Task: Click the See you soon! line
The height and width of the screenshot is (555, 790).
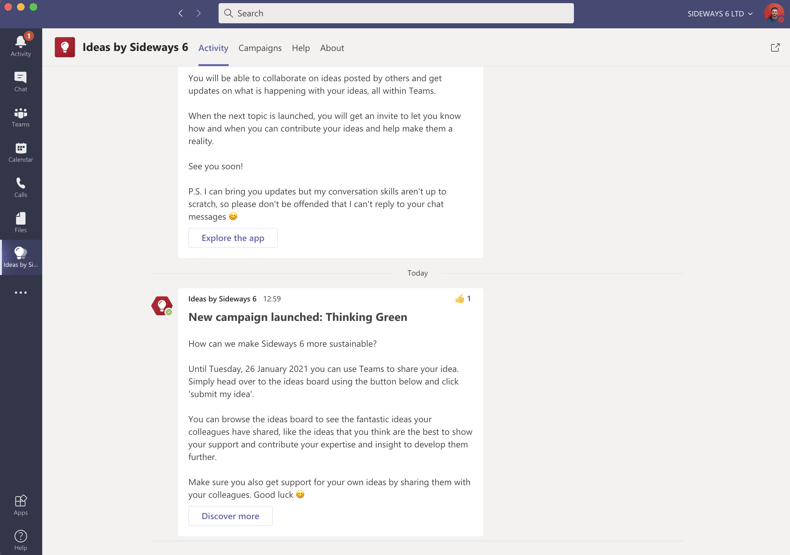Action: pos(216,166)
